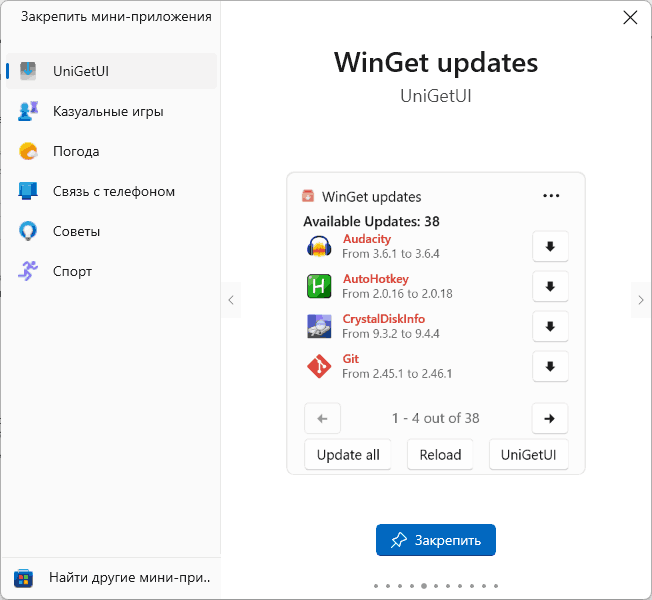
Task: Click the CrystalDiskInfo icon
Action: coord(319,326)
